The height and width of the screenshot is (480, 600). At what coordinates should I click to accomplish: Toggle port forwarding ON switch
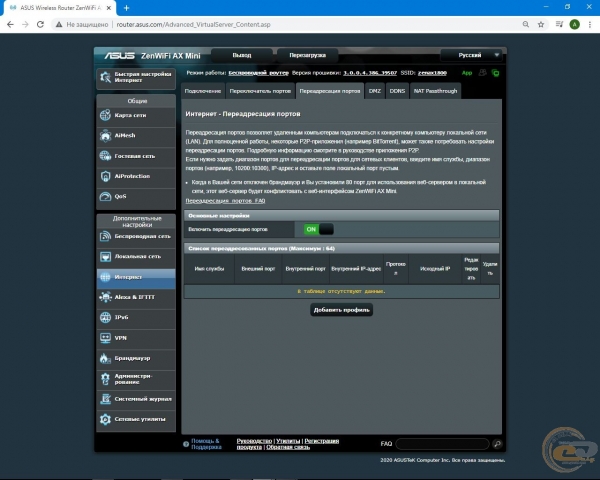[319, 229]
